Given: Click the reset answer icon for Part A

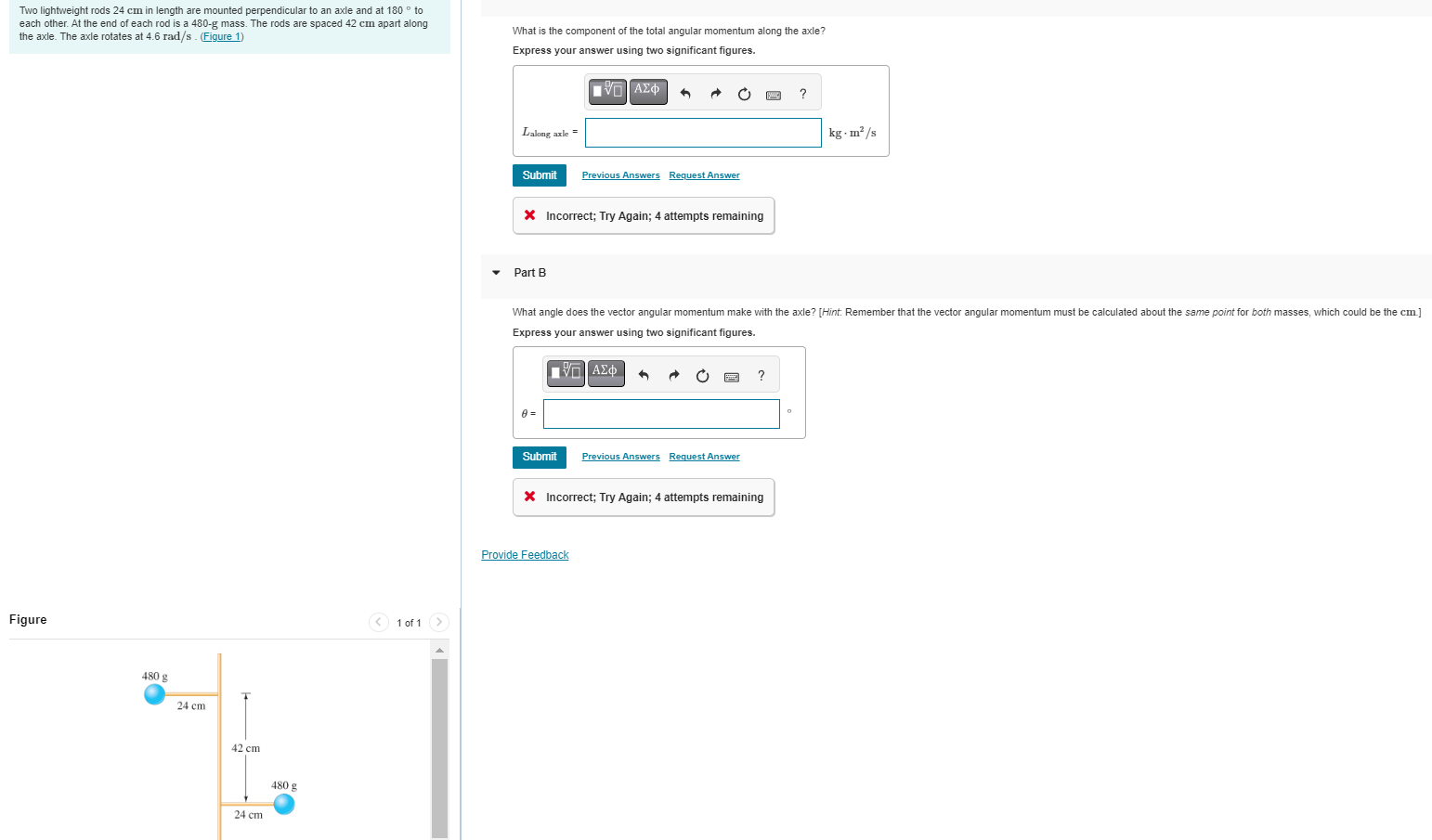Looking at the screenshot, I should tap(744, 93).
